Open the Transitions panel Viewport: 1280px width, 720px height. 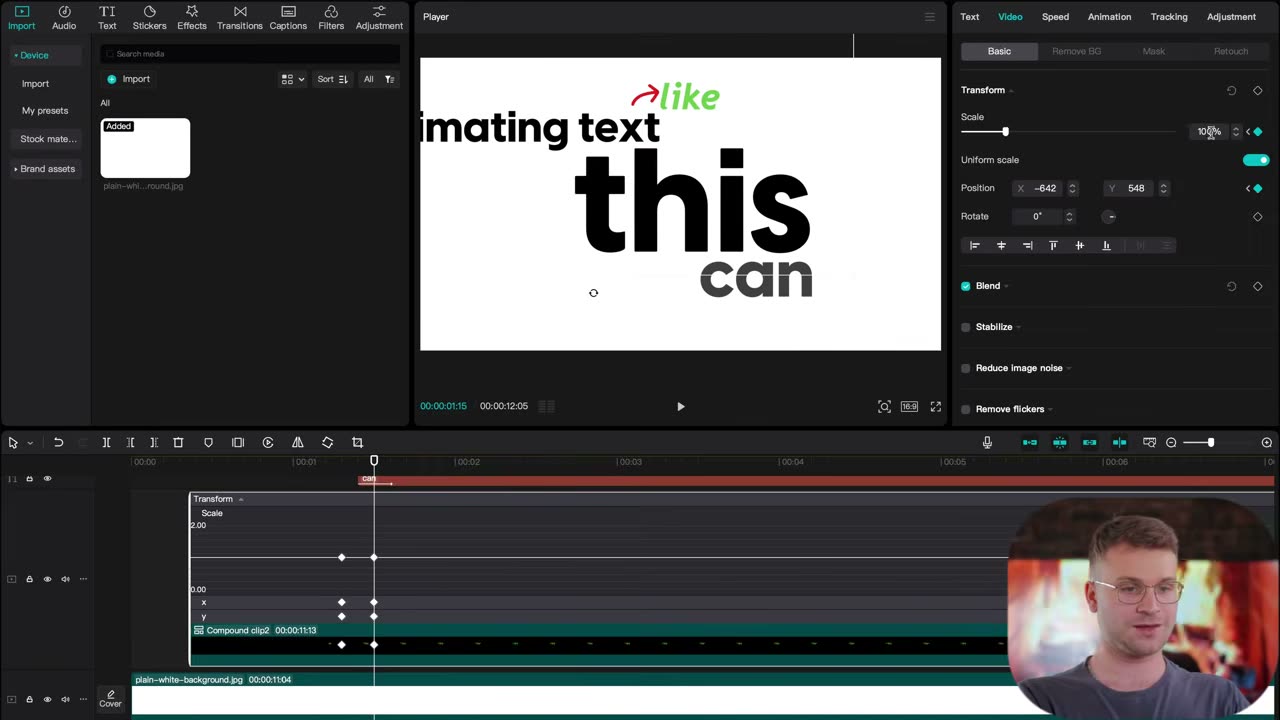coord(240,17)
